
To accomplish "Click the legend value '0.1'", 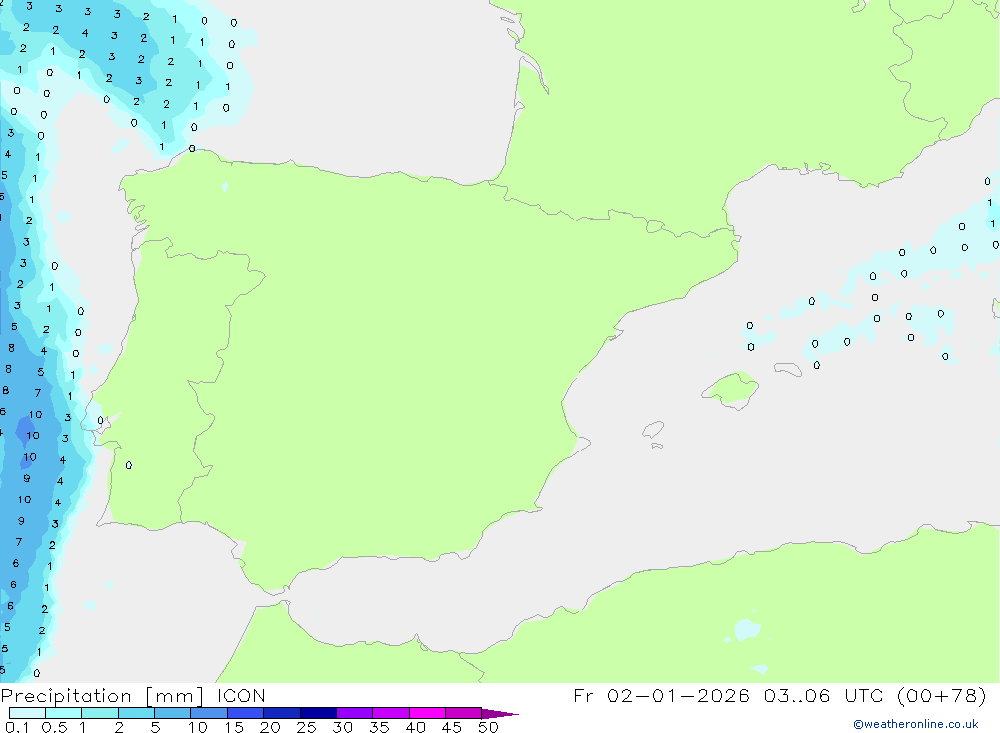I will 17,727.
